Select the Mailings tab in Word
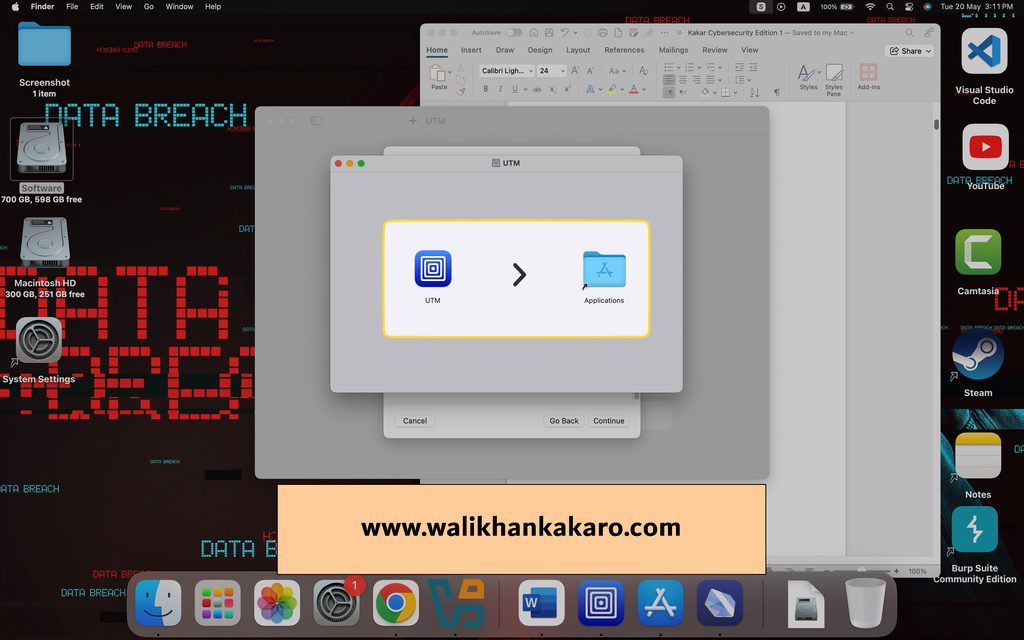The height and width of the screenshot is (640, 1024). point(673,50)
